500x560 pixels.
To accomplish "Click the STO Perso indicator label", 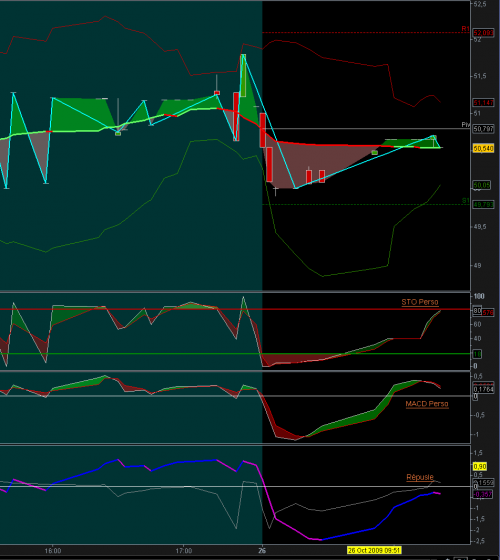I will click(420, 302).
